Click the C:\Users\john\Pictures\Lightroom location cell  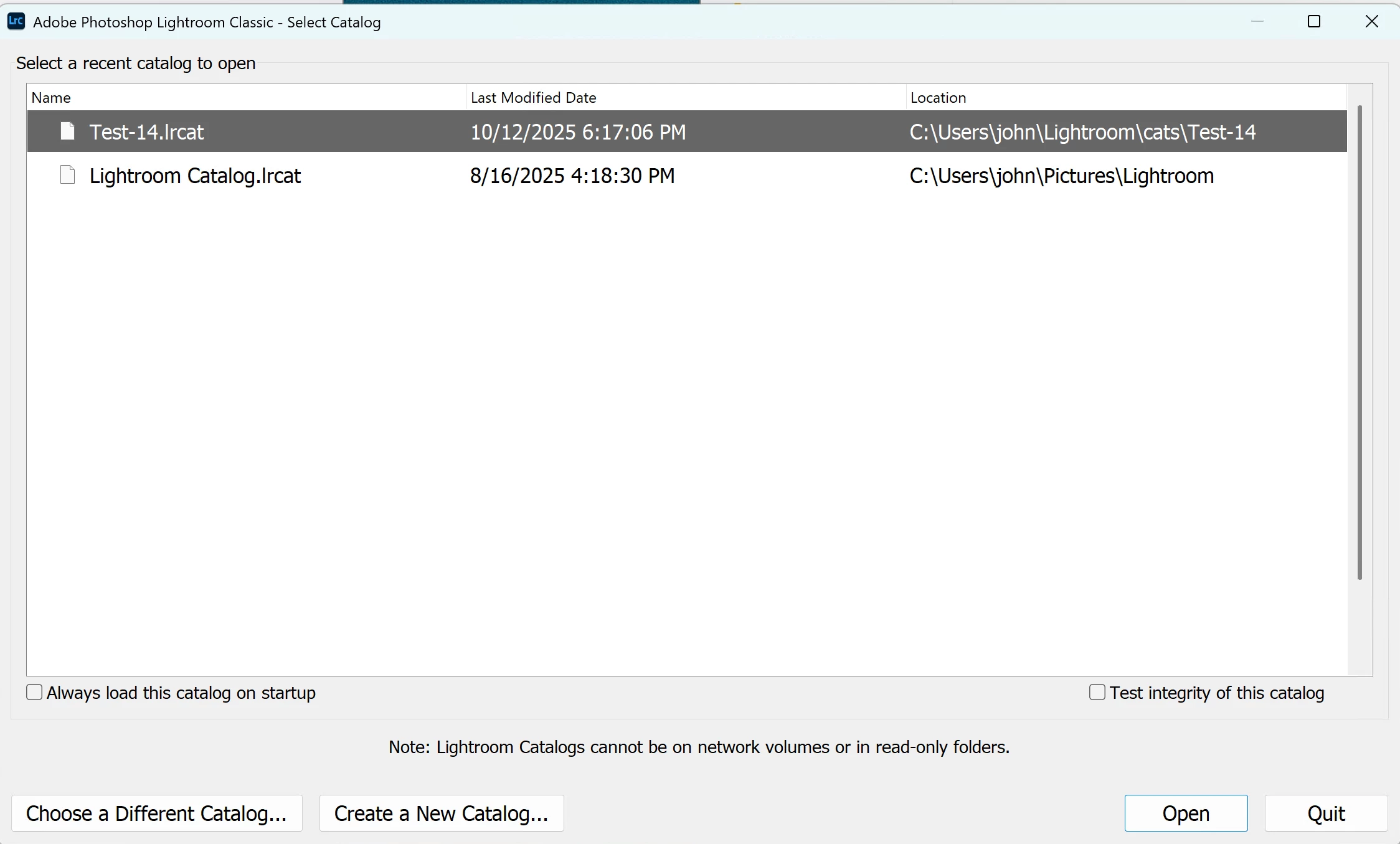[1061, 176]
